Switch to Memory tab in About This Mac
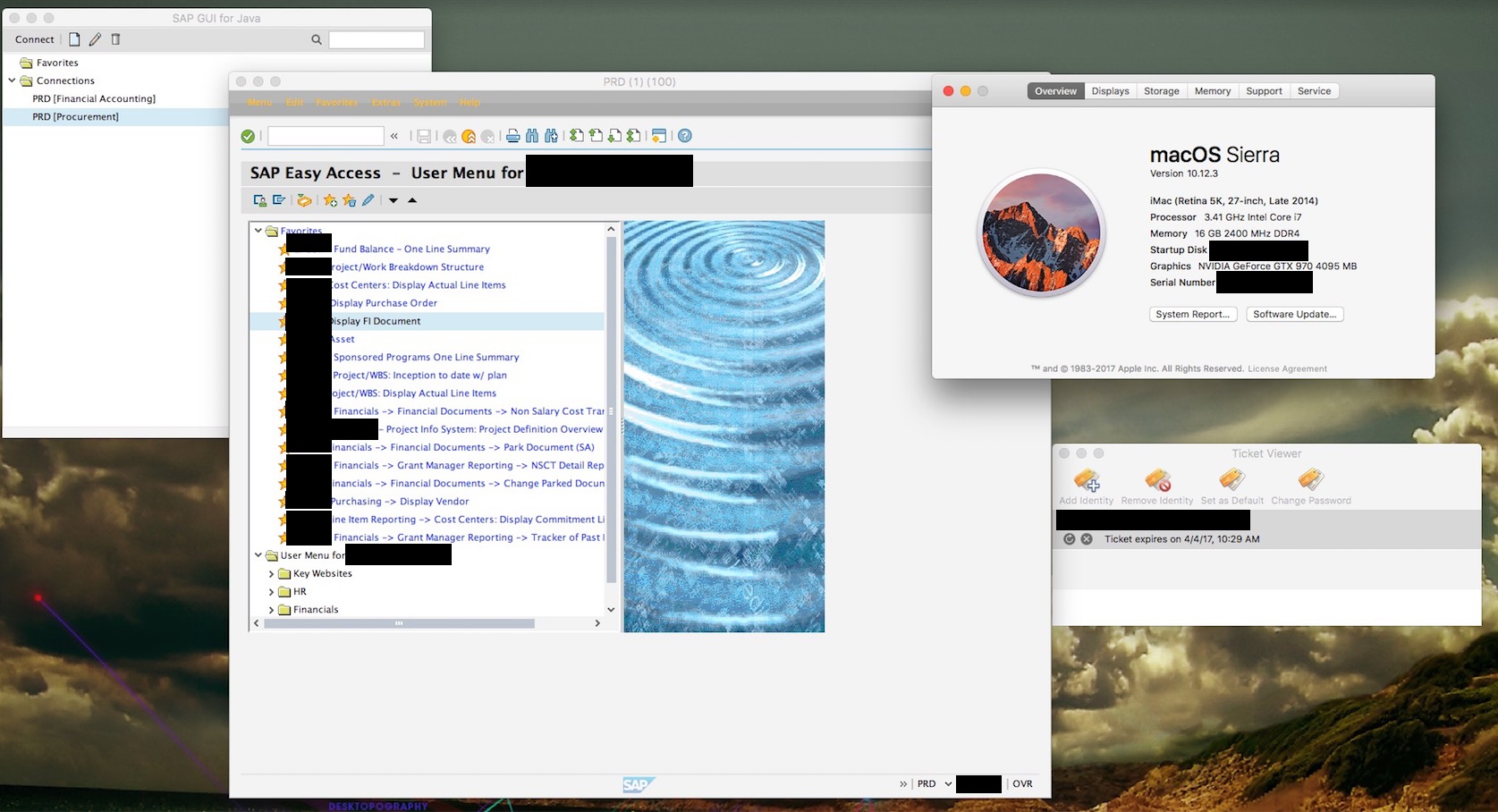Viewport: 1498px width, 812px height. pos(1213,91)
